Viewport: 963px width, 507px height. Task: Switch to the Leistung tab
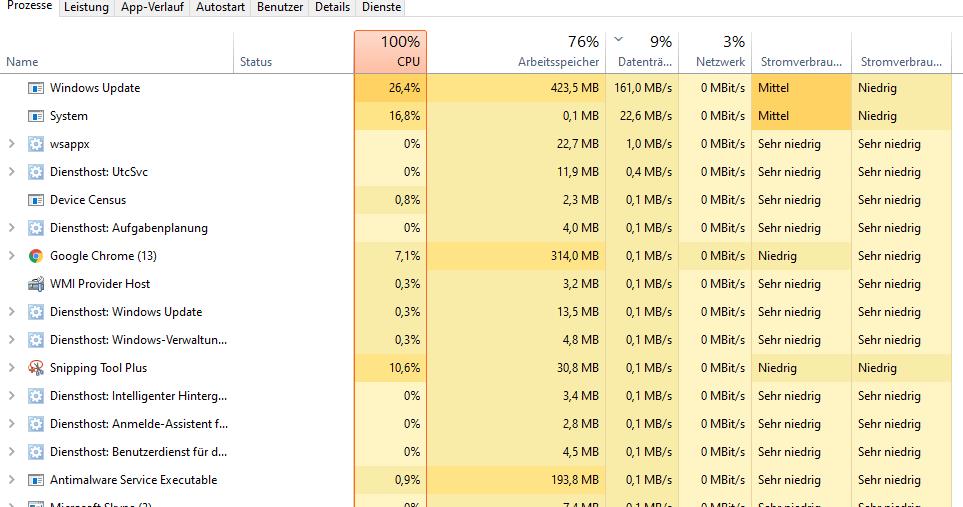[86, 7]
